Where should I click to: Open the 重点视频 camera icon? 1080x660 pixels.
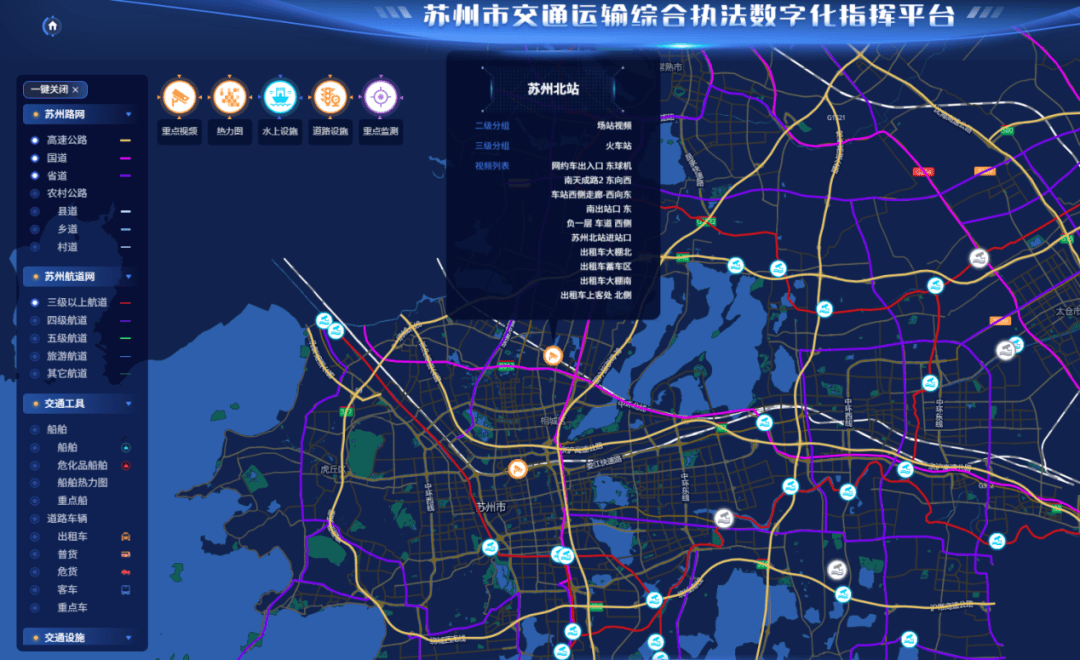[x=180, y=97]
